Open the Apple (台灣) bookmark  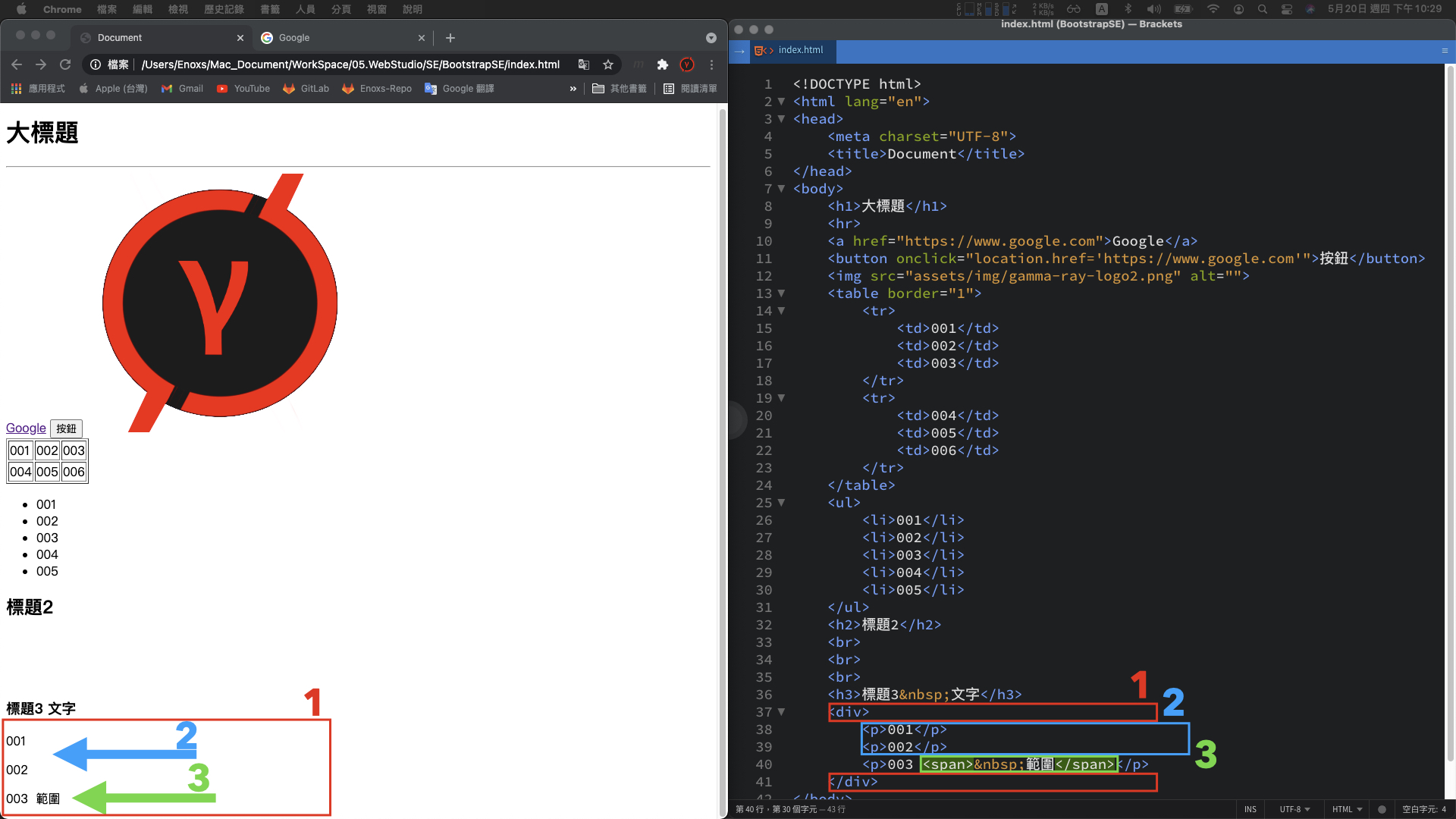[x=113, y=89]
